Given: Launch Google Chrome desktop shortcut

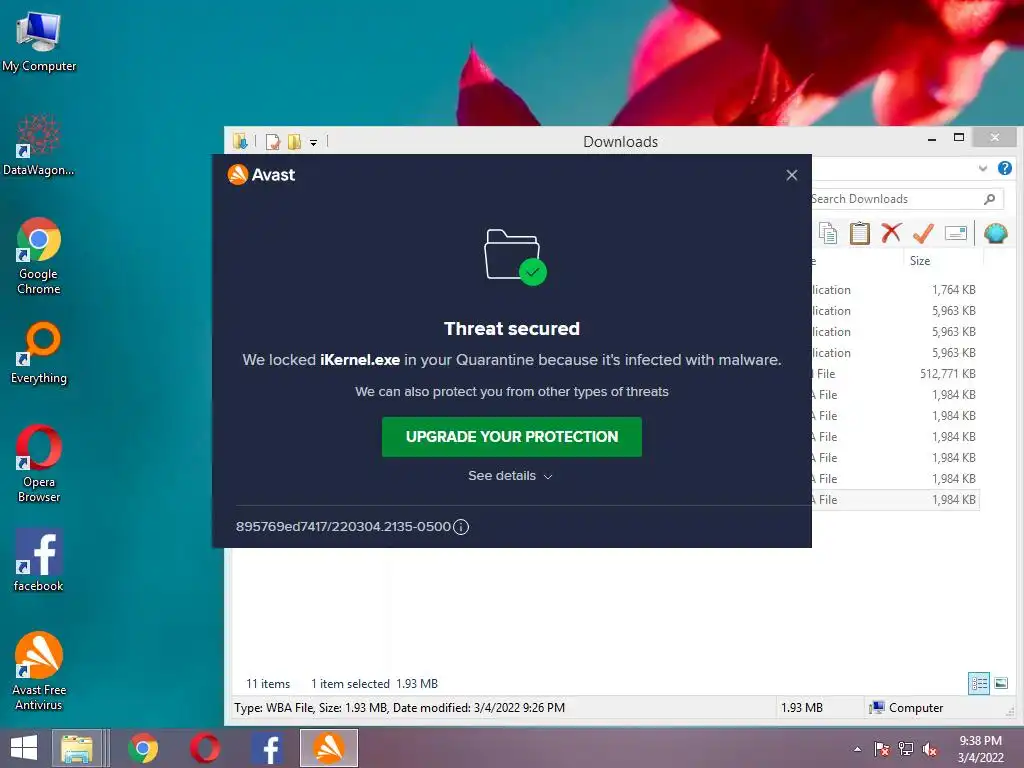Looking at the screenshot, I should (39, 256).
